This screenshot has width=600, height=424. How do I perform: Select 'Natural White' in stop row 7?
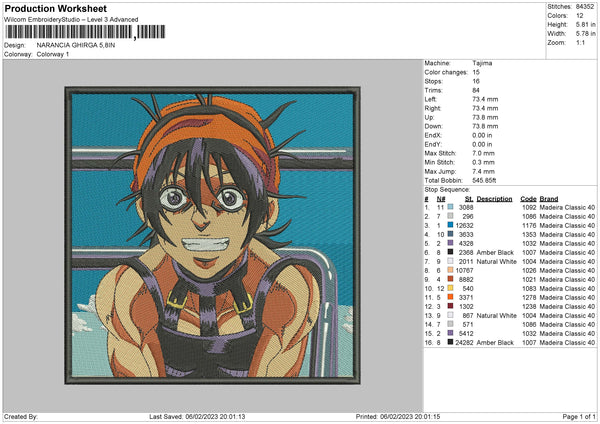pyautogui.click(x=497, y=261)
